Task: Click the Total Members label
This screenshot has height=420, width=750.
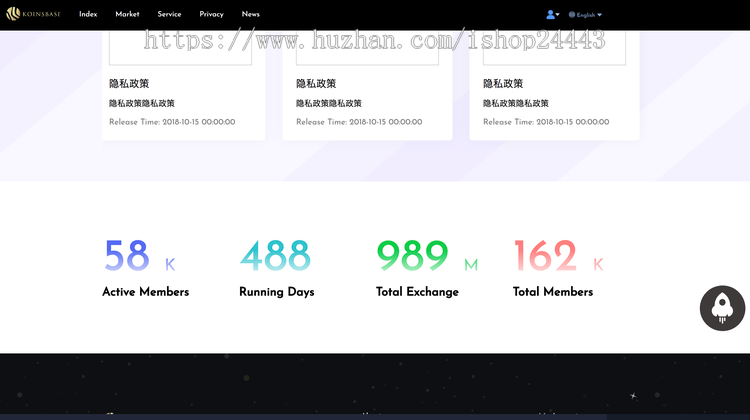Action: tap(553, 292)
